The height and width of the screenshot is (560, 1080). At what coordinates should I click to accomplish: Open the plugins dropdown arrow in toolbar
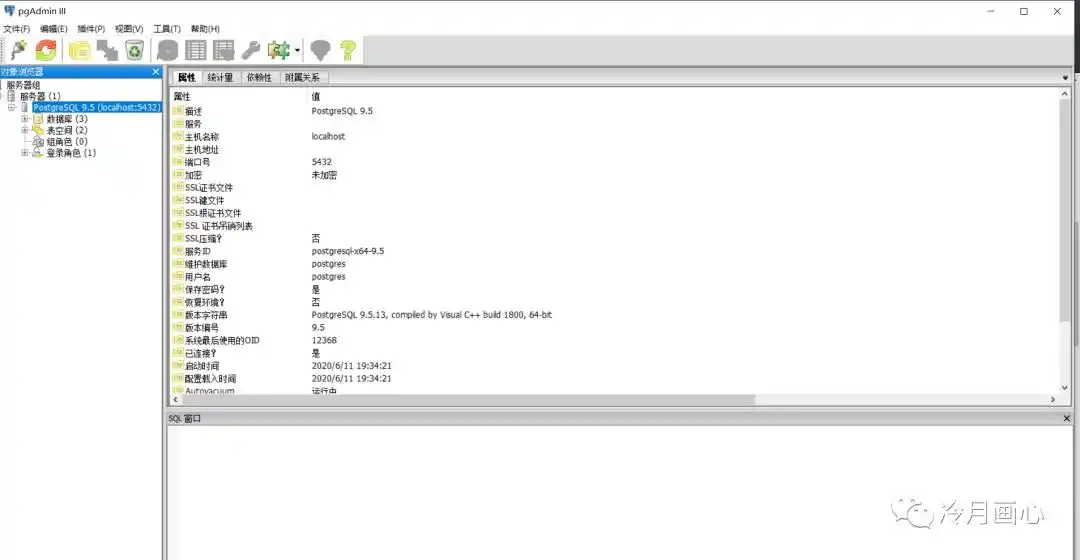point(297,51)
